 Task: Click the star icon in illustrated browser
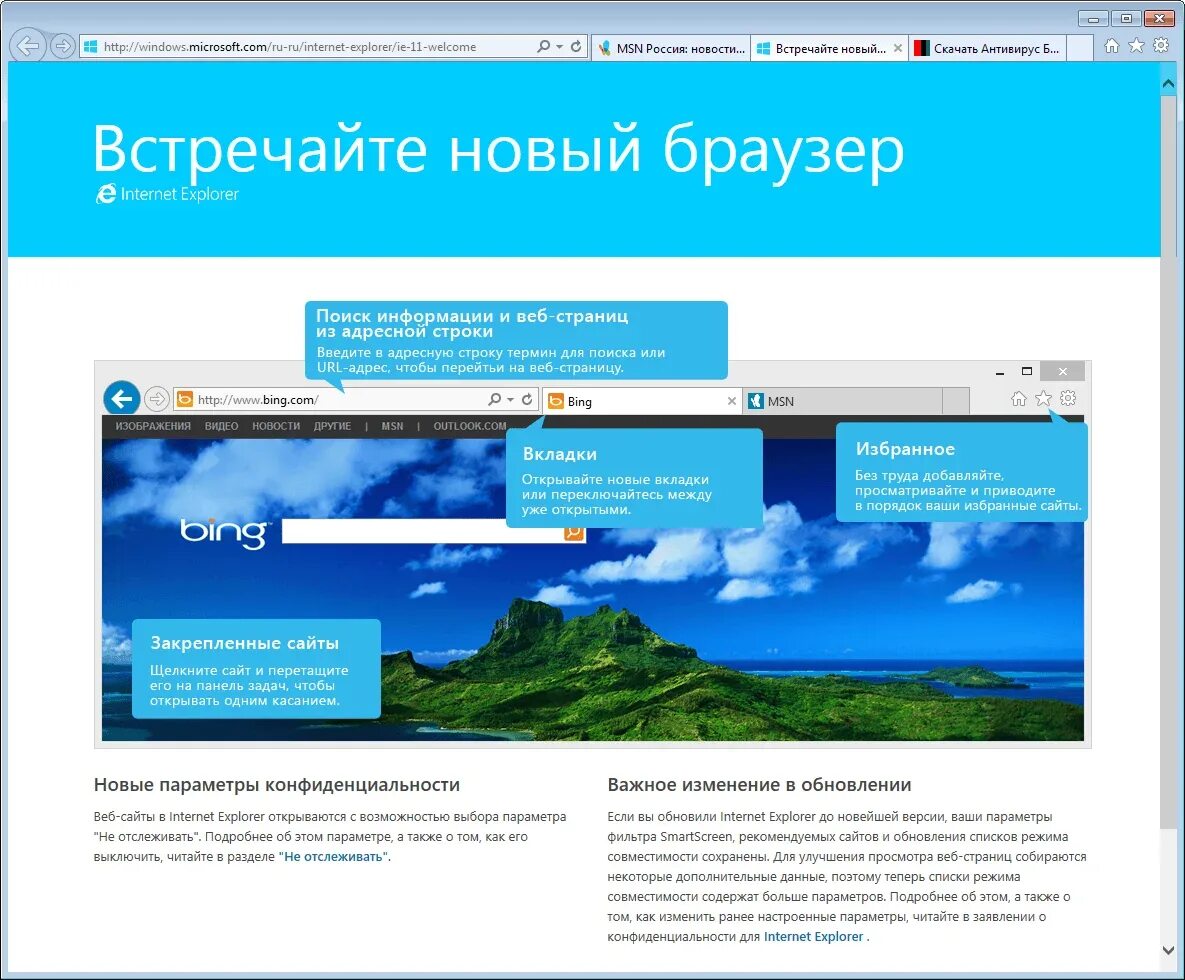(x=1044, y=398)
